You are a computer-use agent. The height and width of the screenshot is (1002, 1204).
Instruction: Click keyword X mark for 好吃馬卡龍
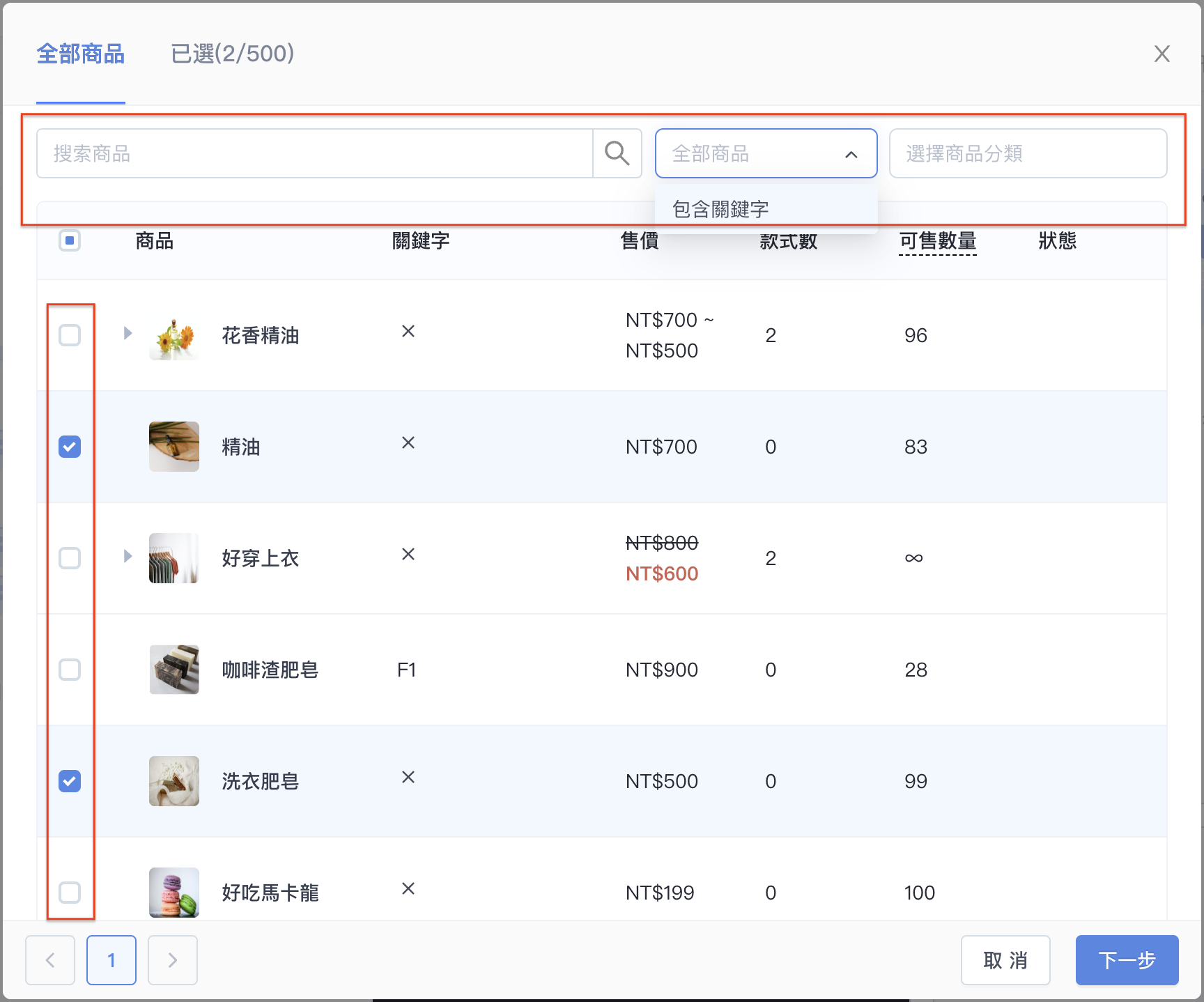[x=408, y=888]
